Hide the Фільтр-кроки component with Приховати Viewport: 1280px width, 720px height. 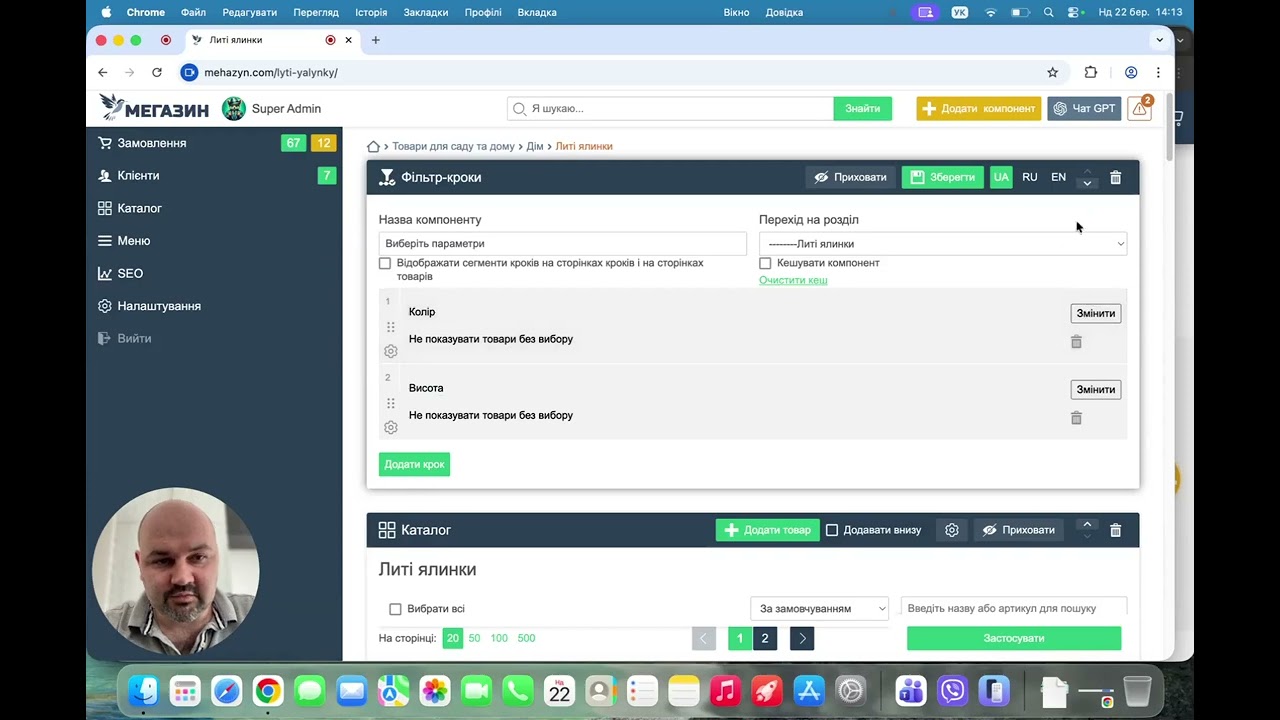coord(851,177)
